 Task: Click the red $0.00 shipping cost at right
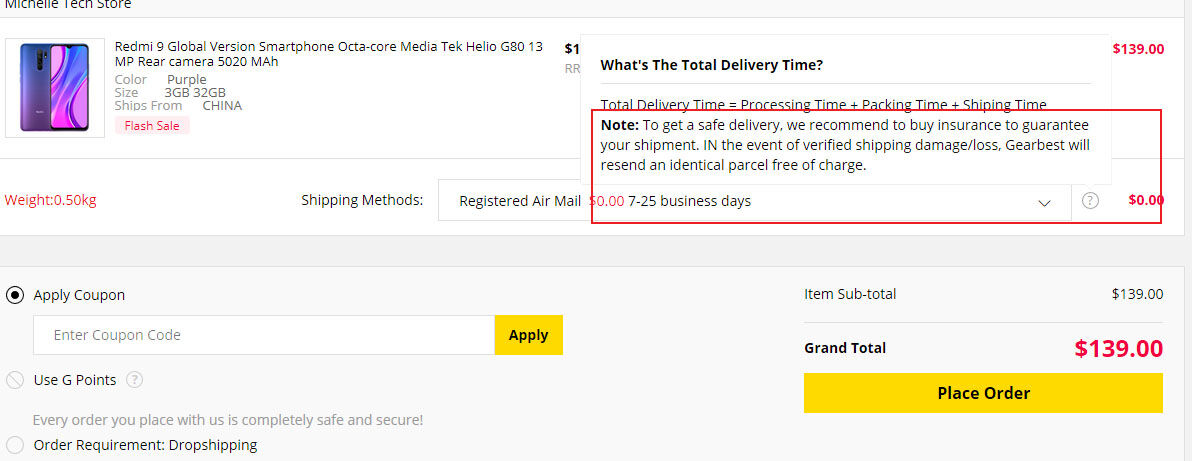(1145, 200)
